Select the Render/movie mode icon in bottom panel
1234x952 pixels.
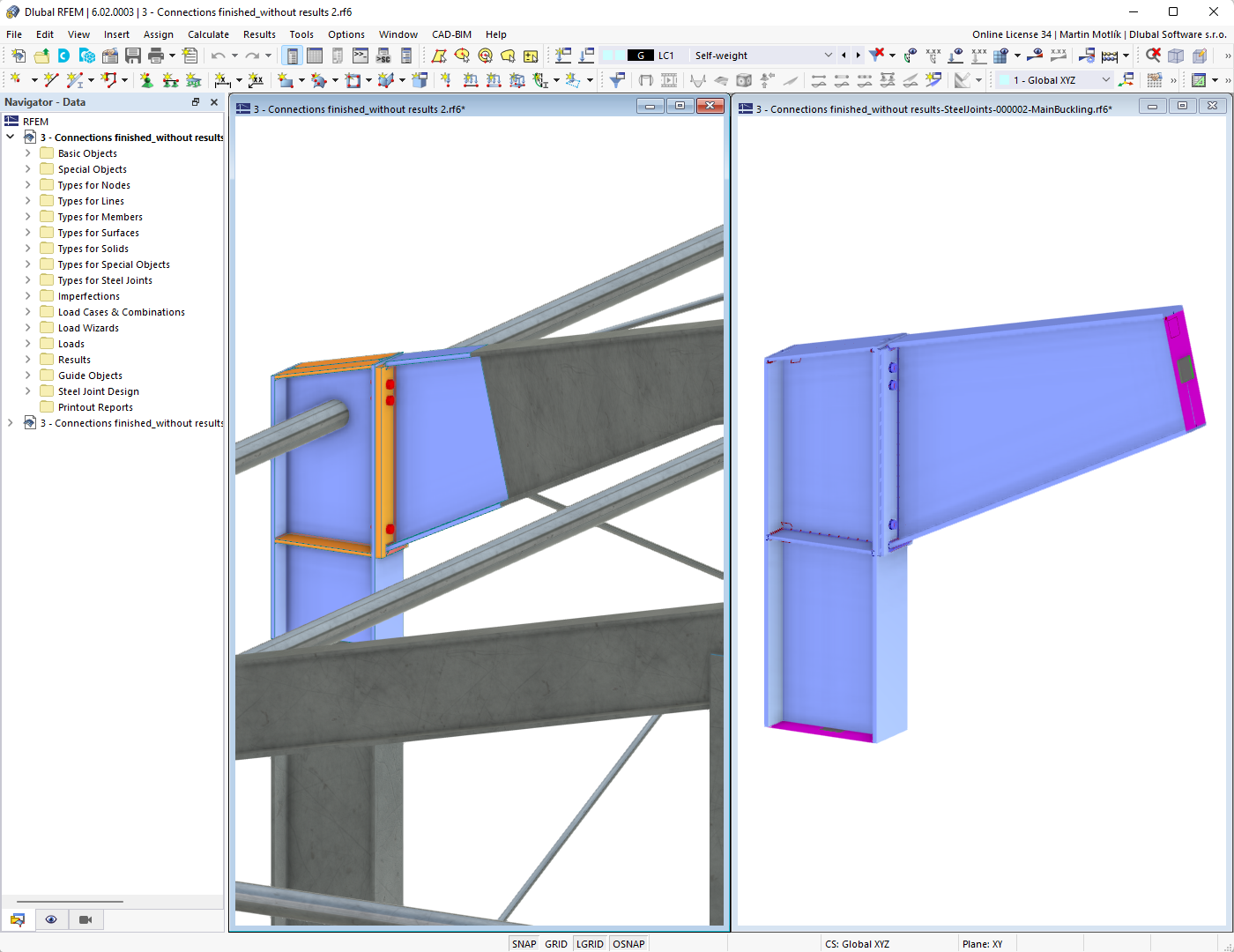(x=85, y=919)
